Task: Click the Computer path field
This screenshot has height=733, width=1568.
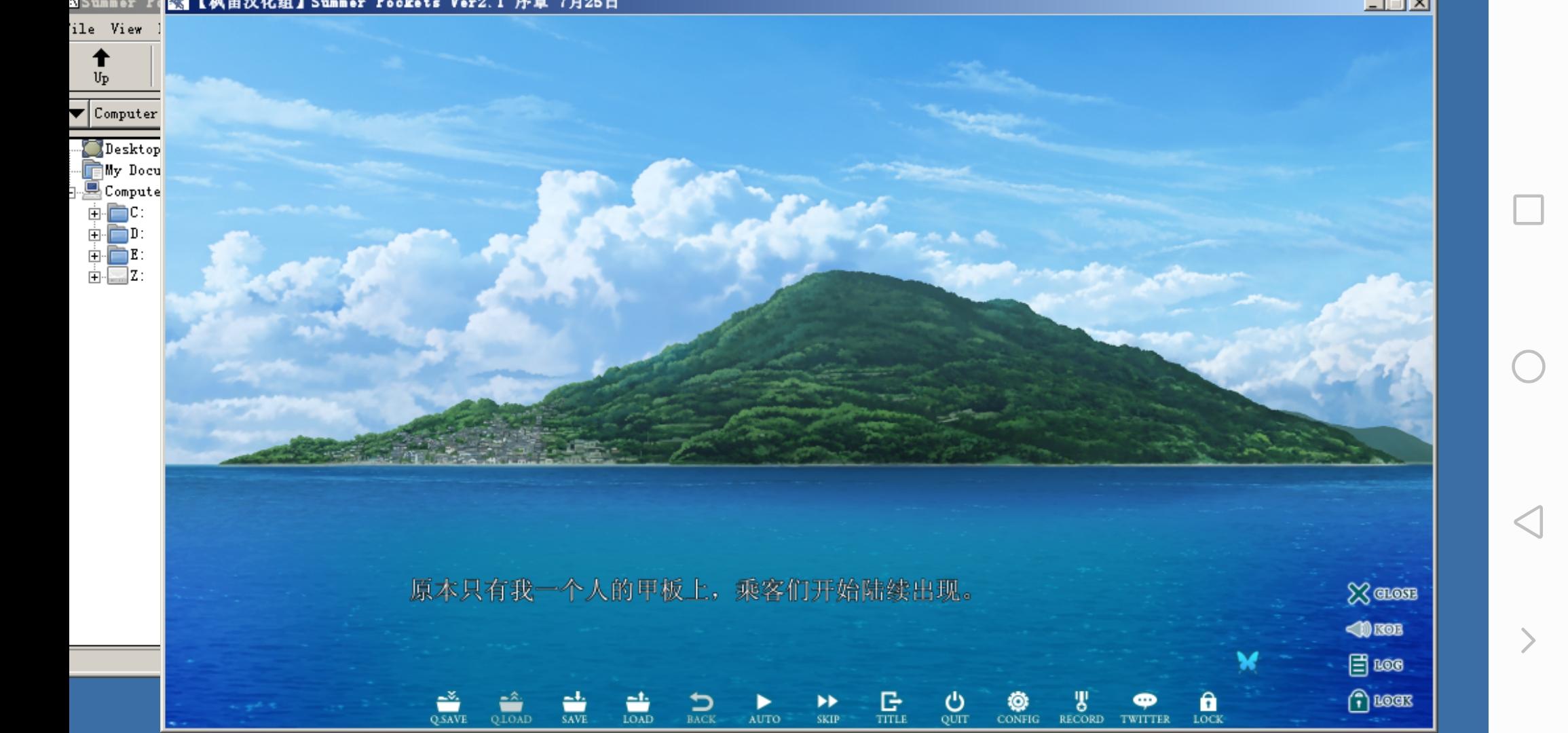Action: point(125,113)
